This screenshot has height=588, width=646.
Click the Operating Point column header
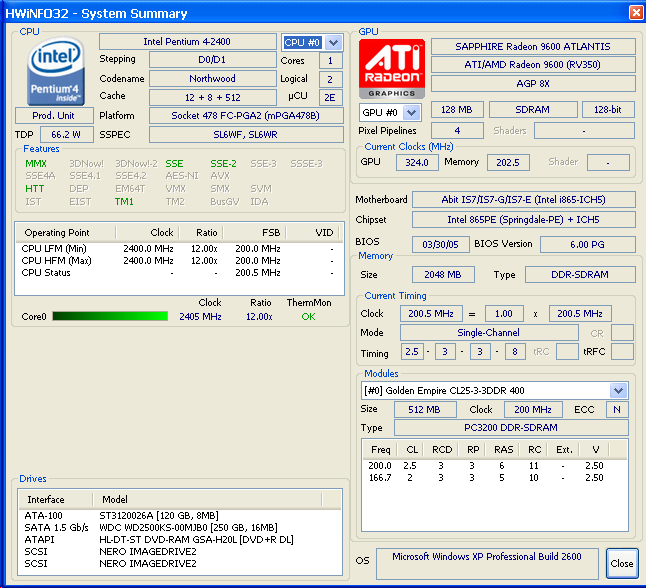(x=66, y=233)
